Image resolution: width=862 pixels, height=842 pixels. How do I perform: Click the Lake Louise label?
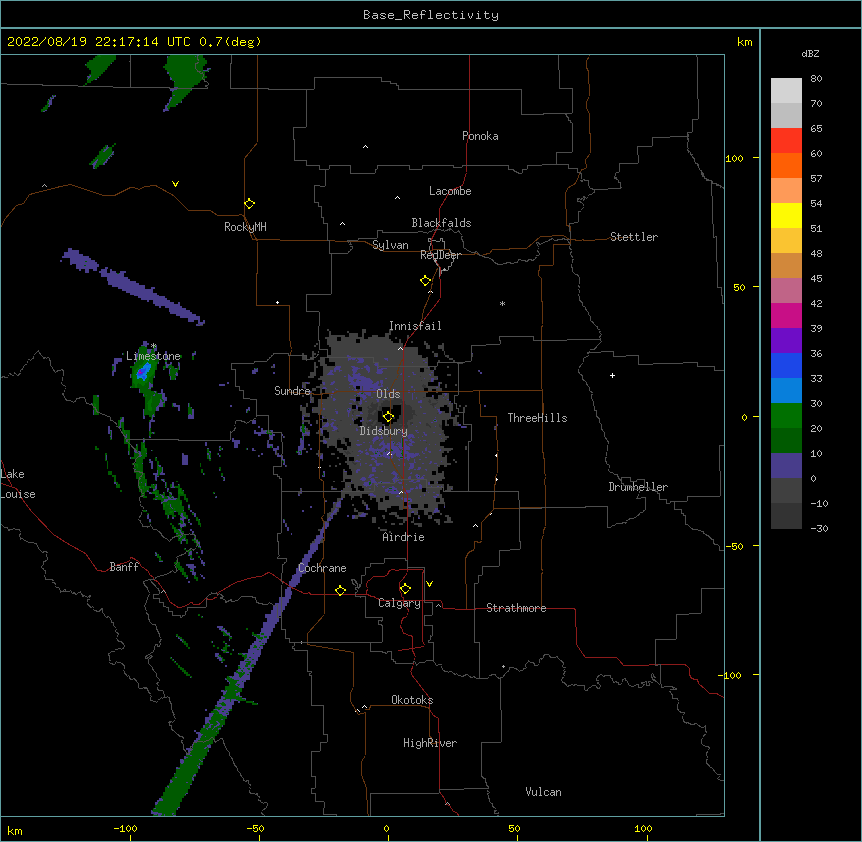coord(18,484)
